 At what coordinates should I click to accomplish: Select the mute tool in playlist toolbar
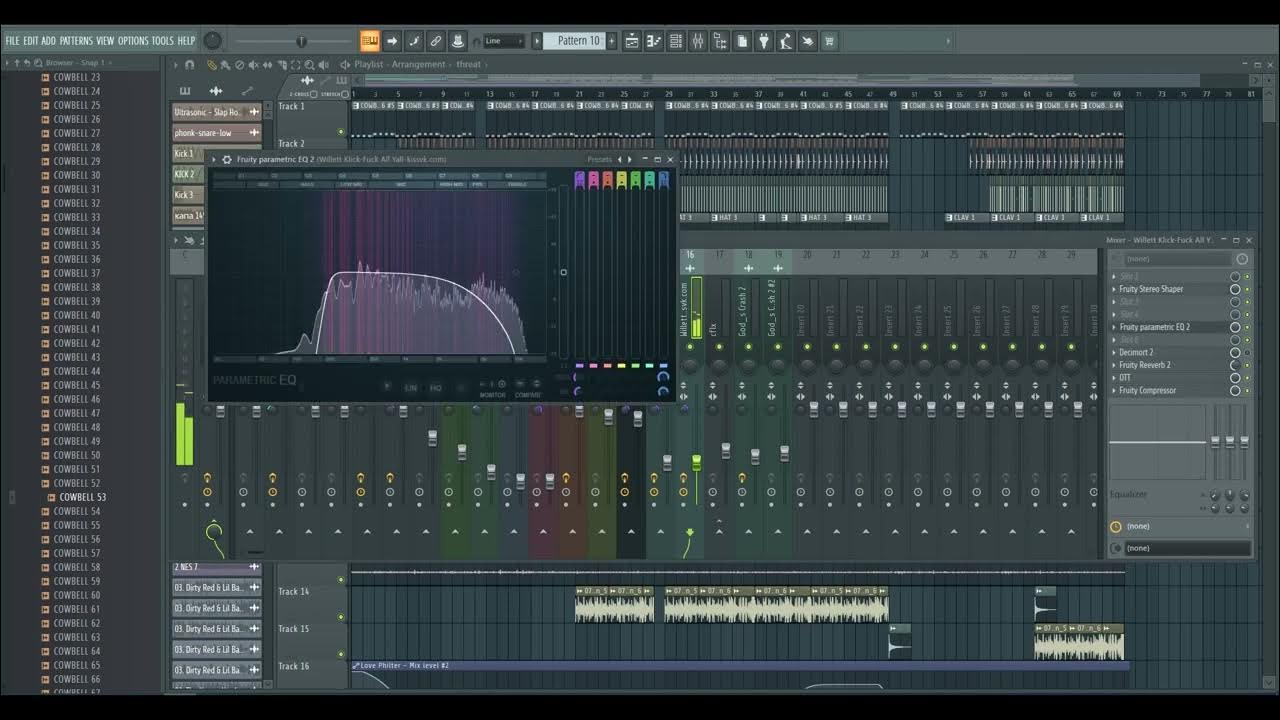tap(253, 65)
